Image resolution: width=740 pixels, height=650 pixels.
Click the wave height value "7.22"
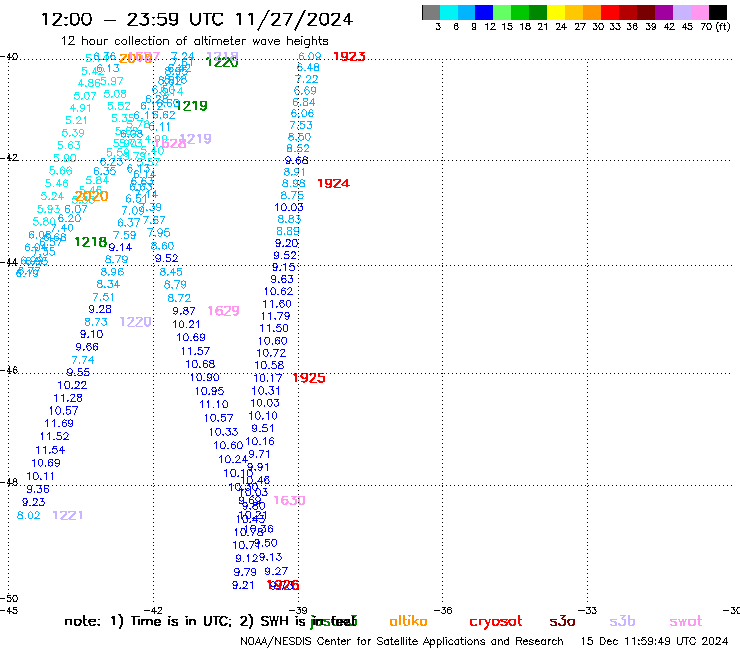pos(307,79)
